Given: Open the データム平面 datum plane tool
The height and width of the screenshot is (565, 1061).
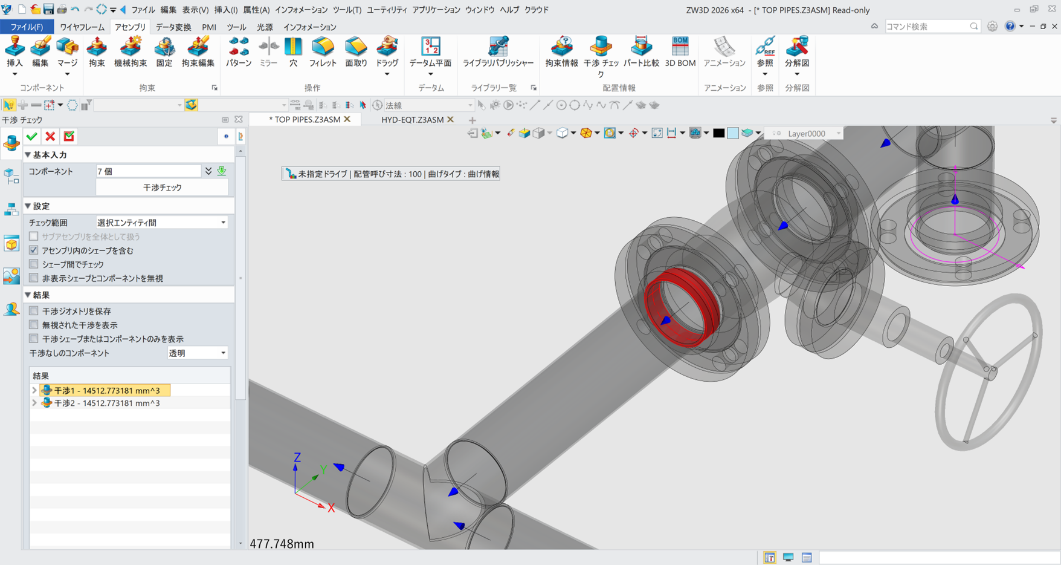Looking at the screenshot, I should [430, 52].
